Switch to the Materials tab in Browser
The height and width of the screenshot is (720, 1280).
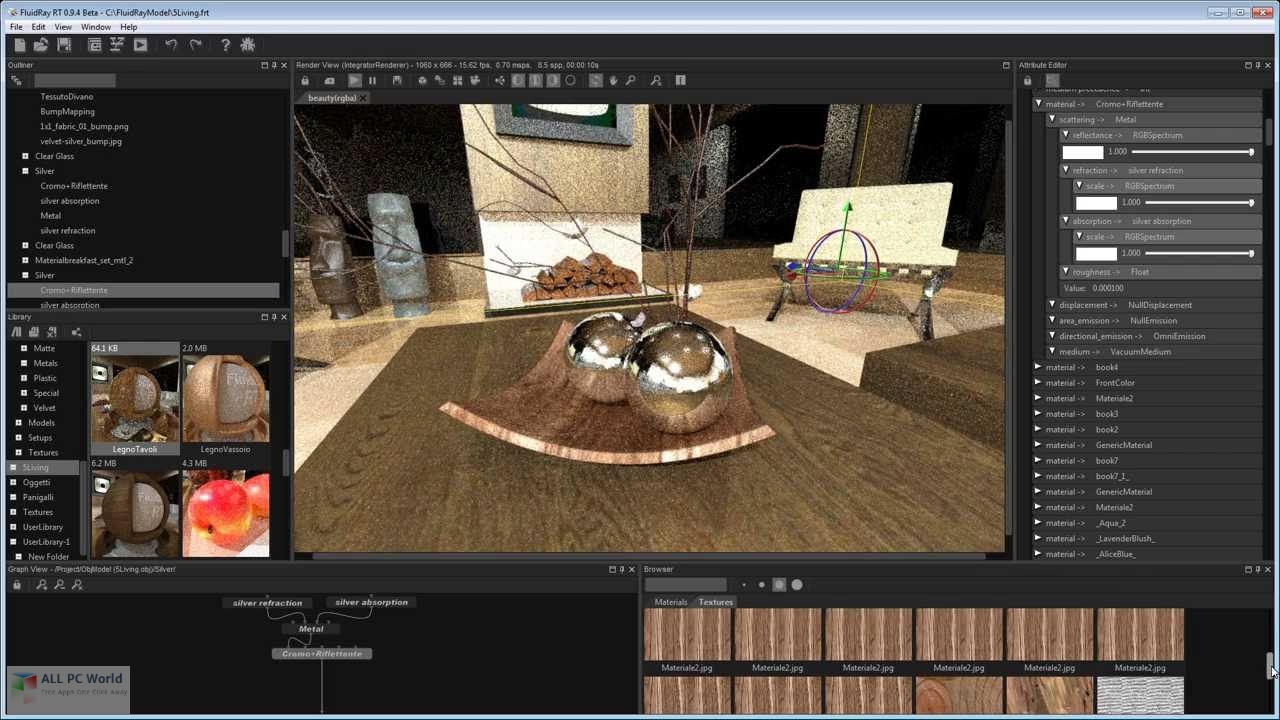[x=670, y=602]
